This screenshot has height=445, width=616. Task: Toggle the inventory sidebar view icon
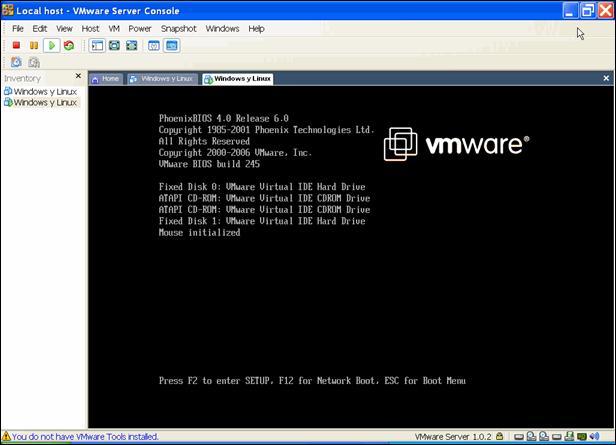[x=97, y=46]
